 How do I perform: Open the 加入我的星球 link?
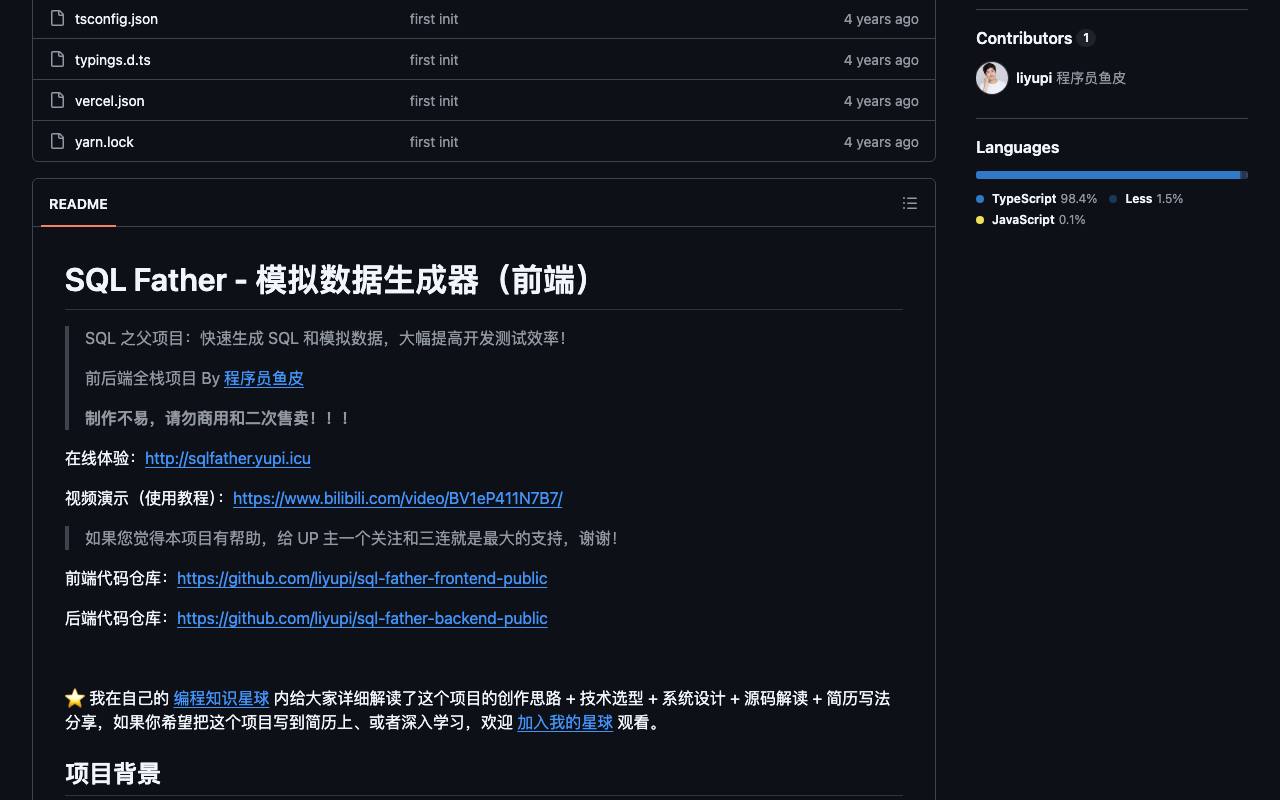point(565,722)
